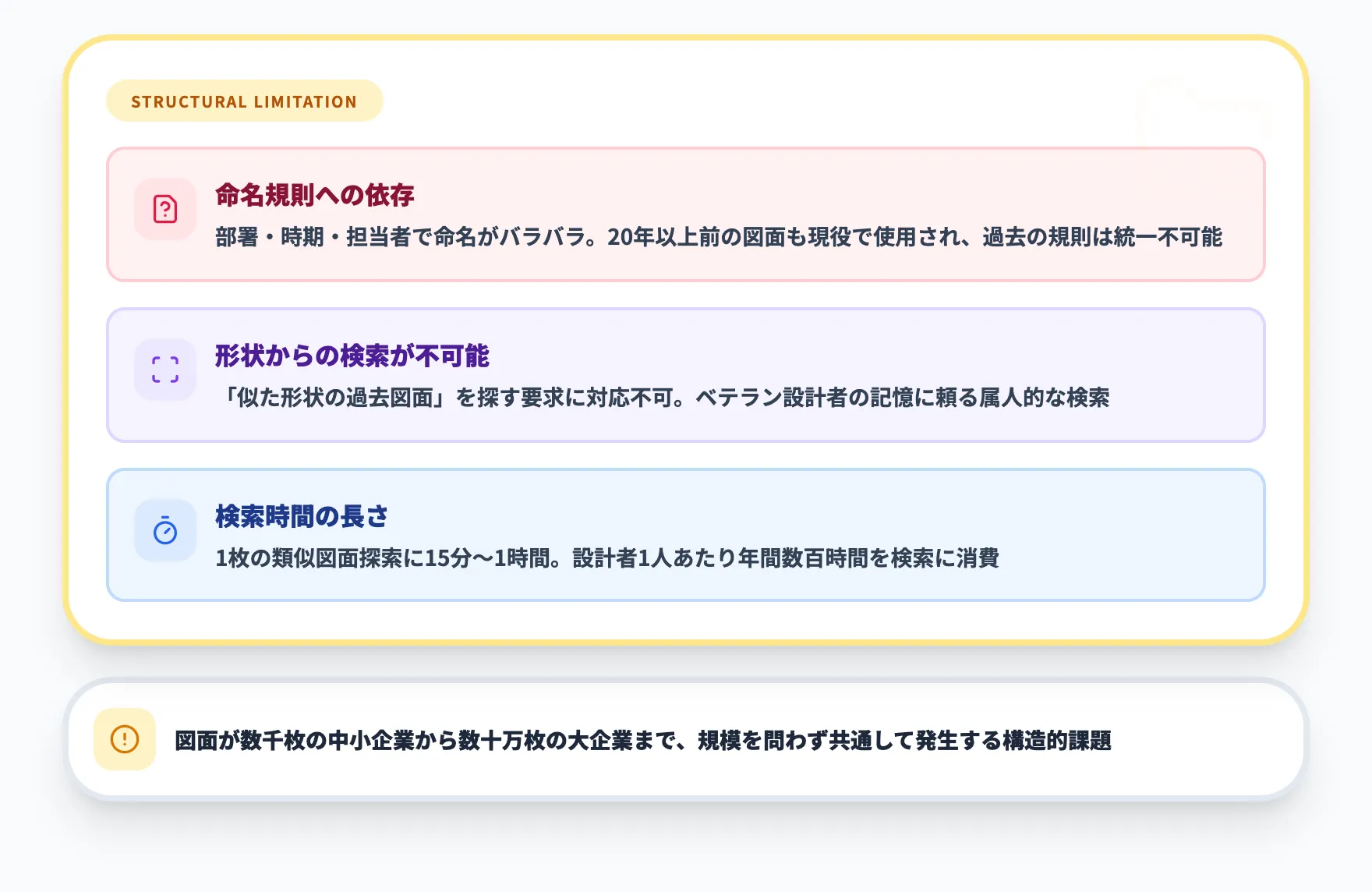
Task: Click the document question-mark icon beside 命名規則への依存
Action: pyautogui.click(x=164, y=211)
